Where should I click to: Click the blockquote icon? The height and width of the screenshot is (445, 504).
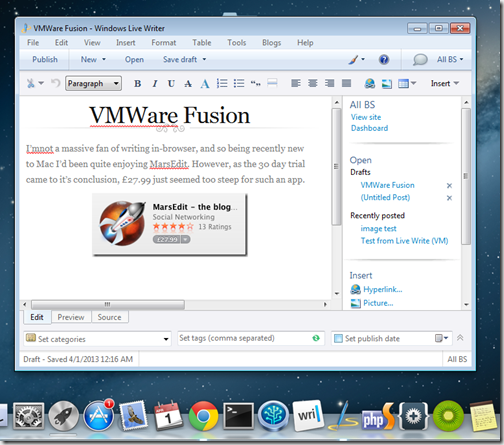(256, 83)
